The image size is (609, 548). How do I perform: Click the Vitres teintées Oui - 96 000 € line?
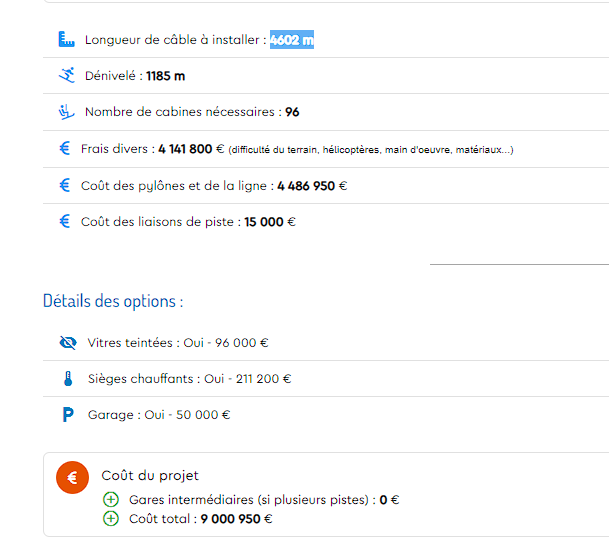click(177, 343)
